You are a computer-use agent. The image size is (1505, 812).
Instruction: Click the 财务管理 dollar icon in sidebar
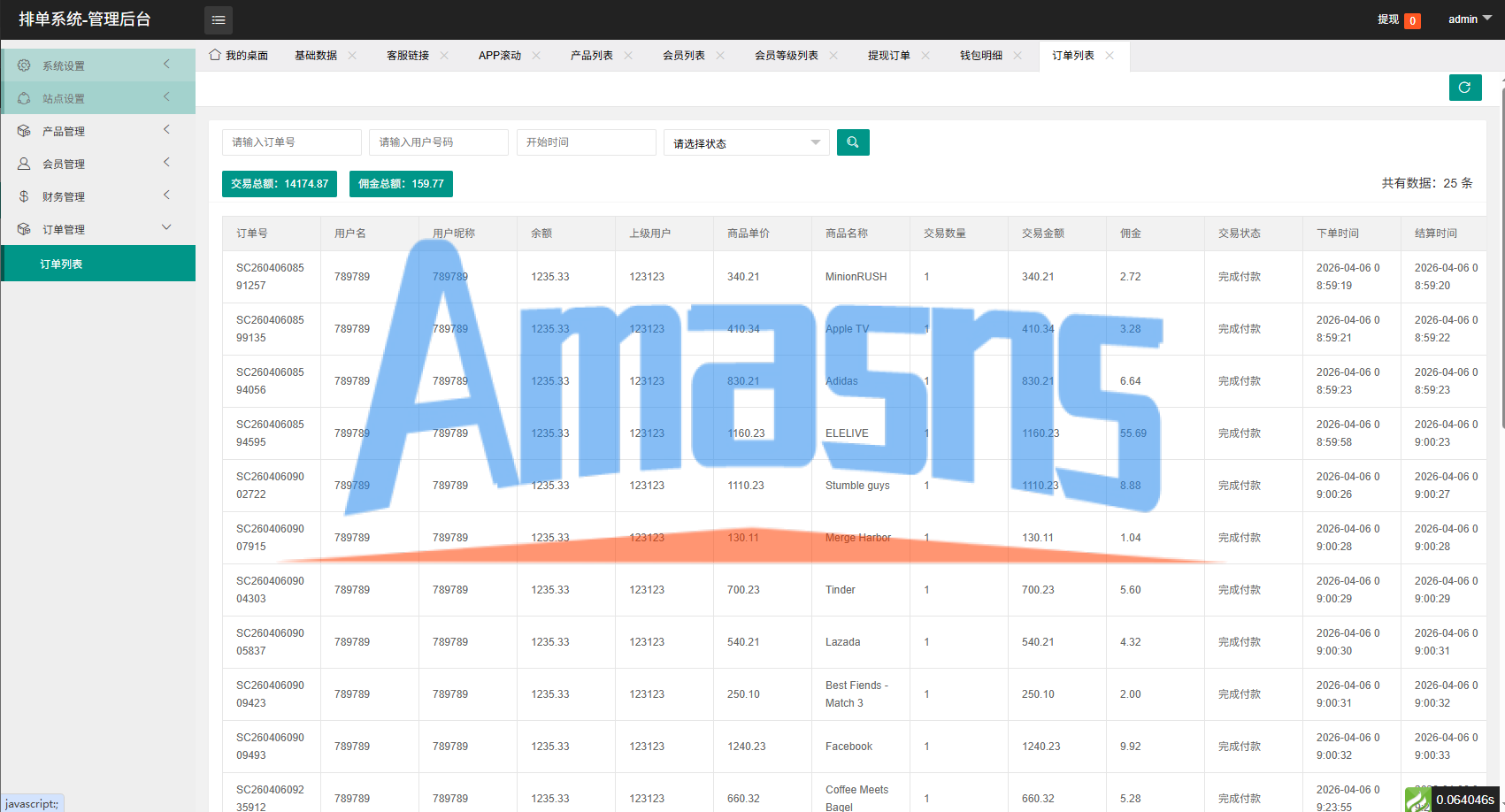(x=24, y=196)
